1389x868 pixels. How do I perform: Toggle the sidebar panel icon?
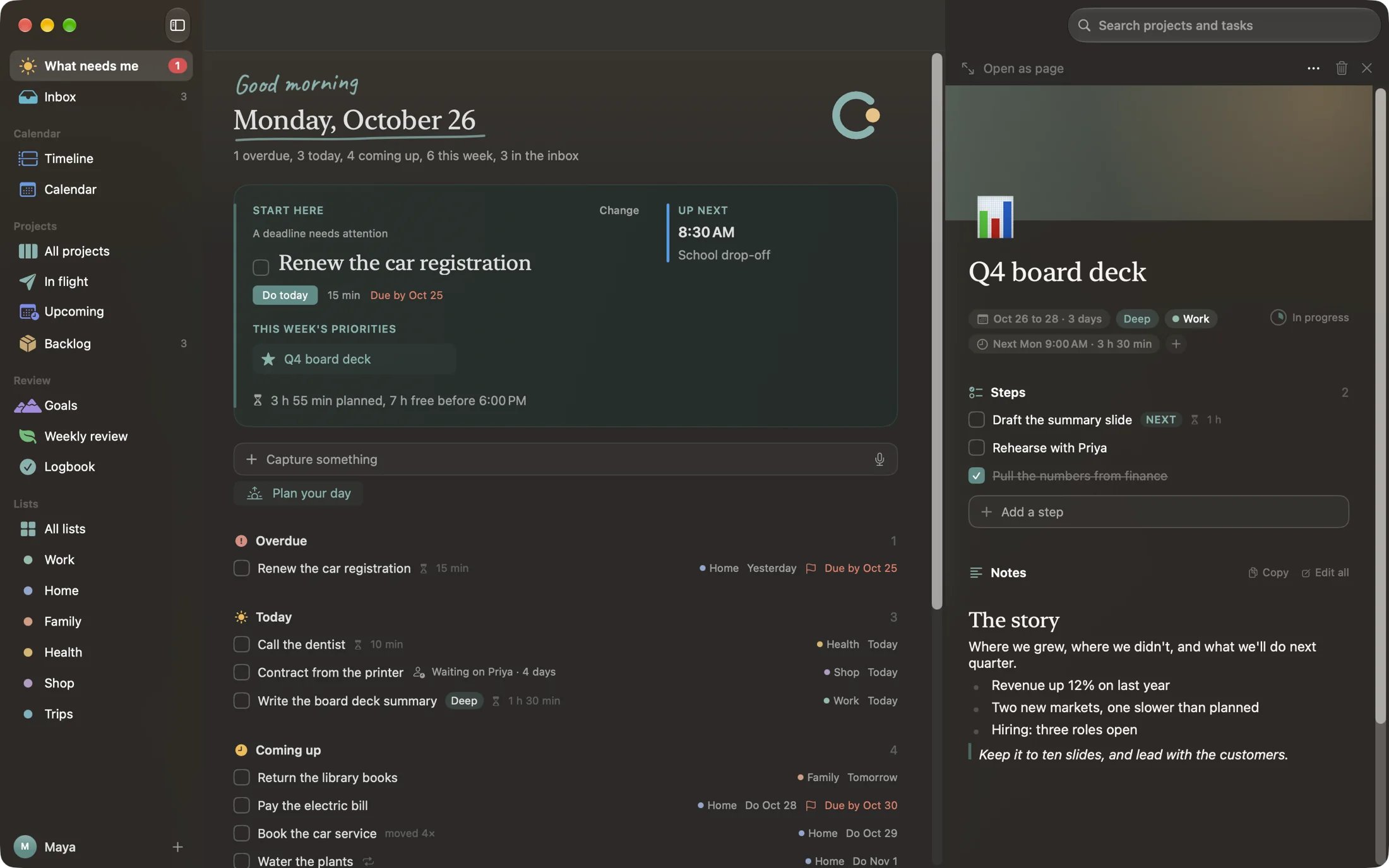177,25
